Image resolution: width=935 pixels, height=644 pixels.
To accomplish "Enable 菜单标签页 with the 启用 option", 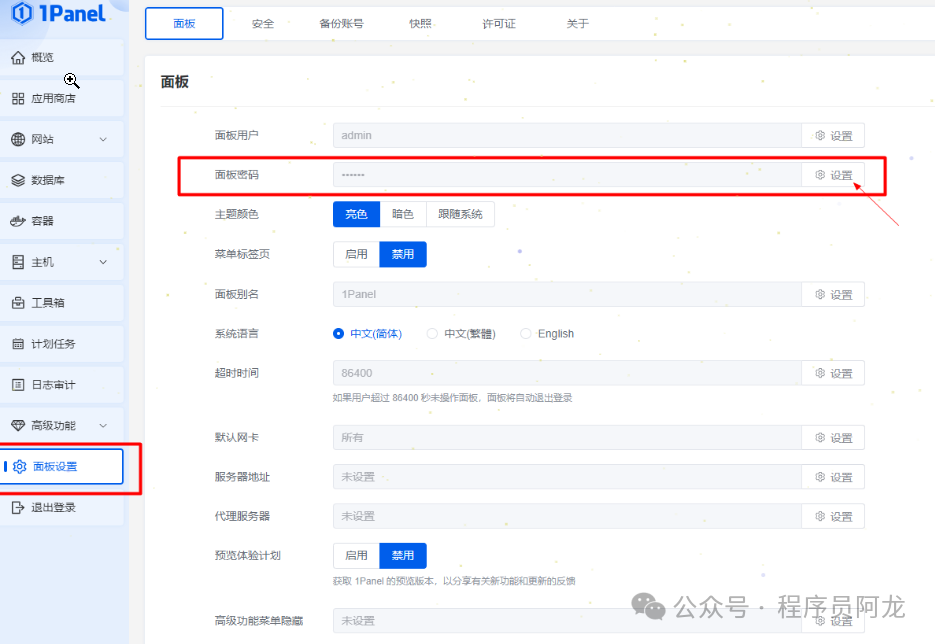I will 356,254.
